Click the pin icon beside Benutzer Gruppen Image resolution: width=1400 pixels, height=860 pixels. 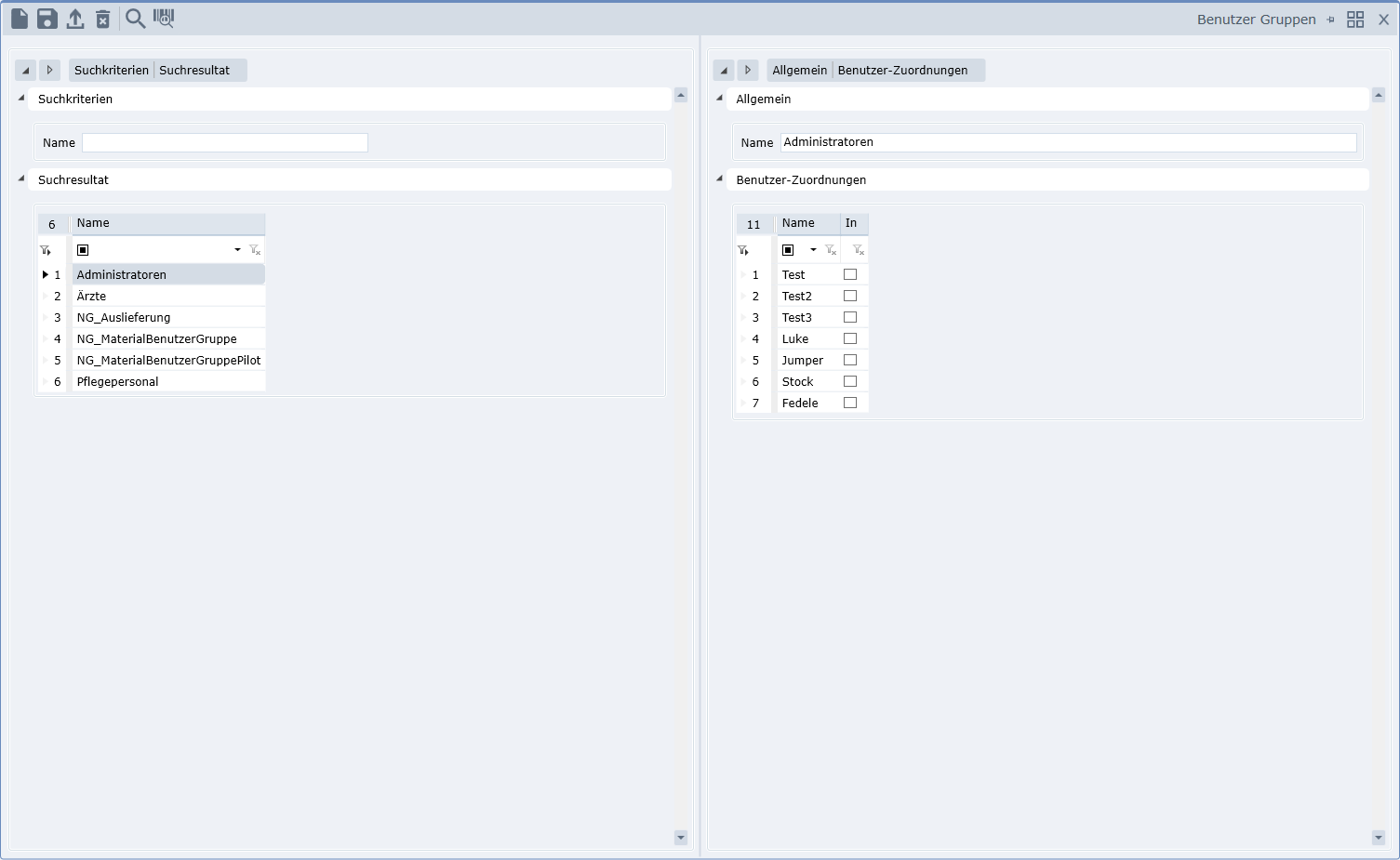[x=1330, y=20]
